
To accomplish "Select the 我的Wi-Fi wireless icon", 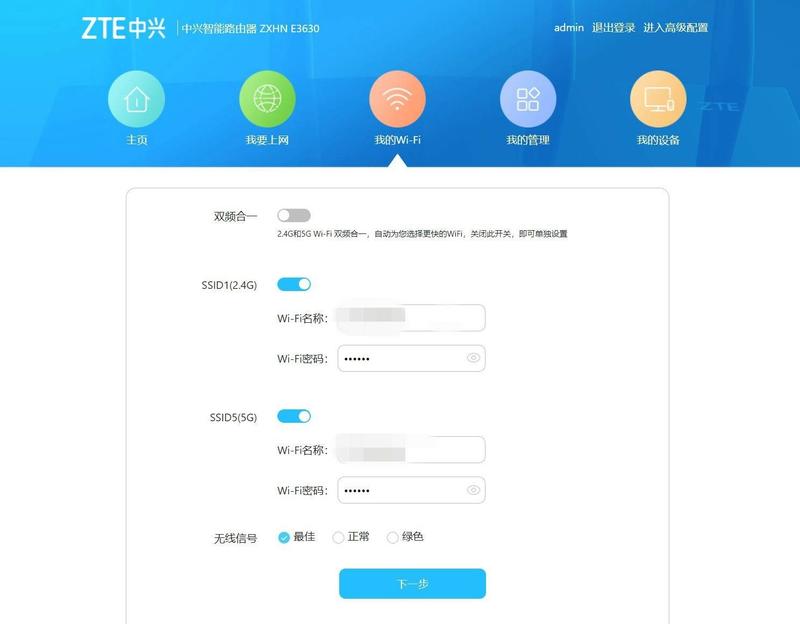I will 397,99.
